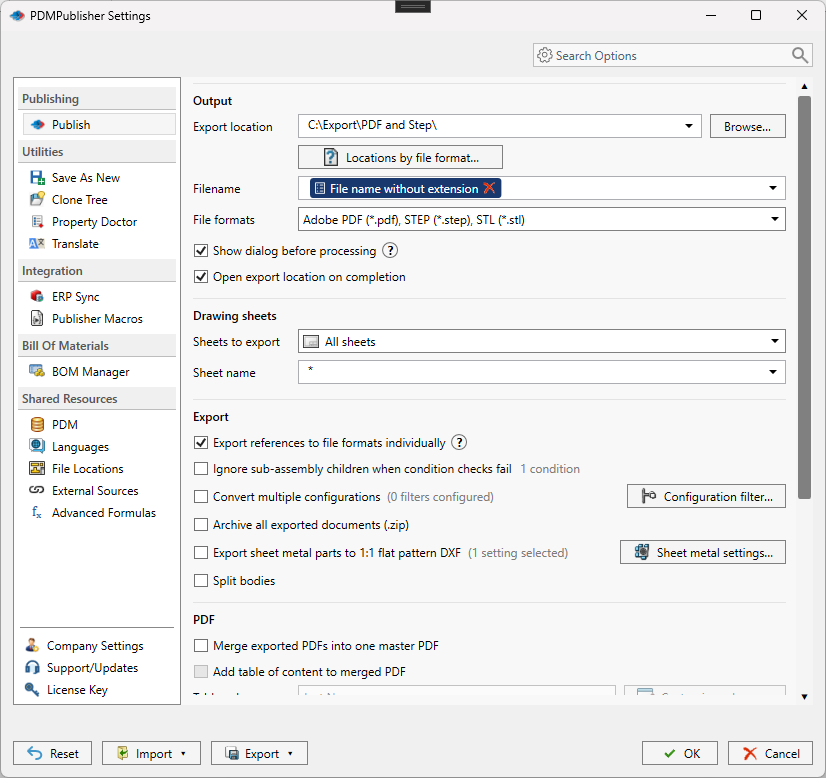Screen dimensions: 826x778
Task: Click the Search Options magnifier icon
Action: click(x=800, y=55)
